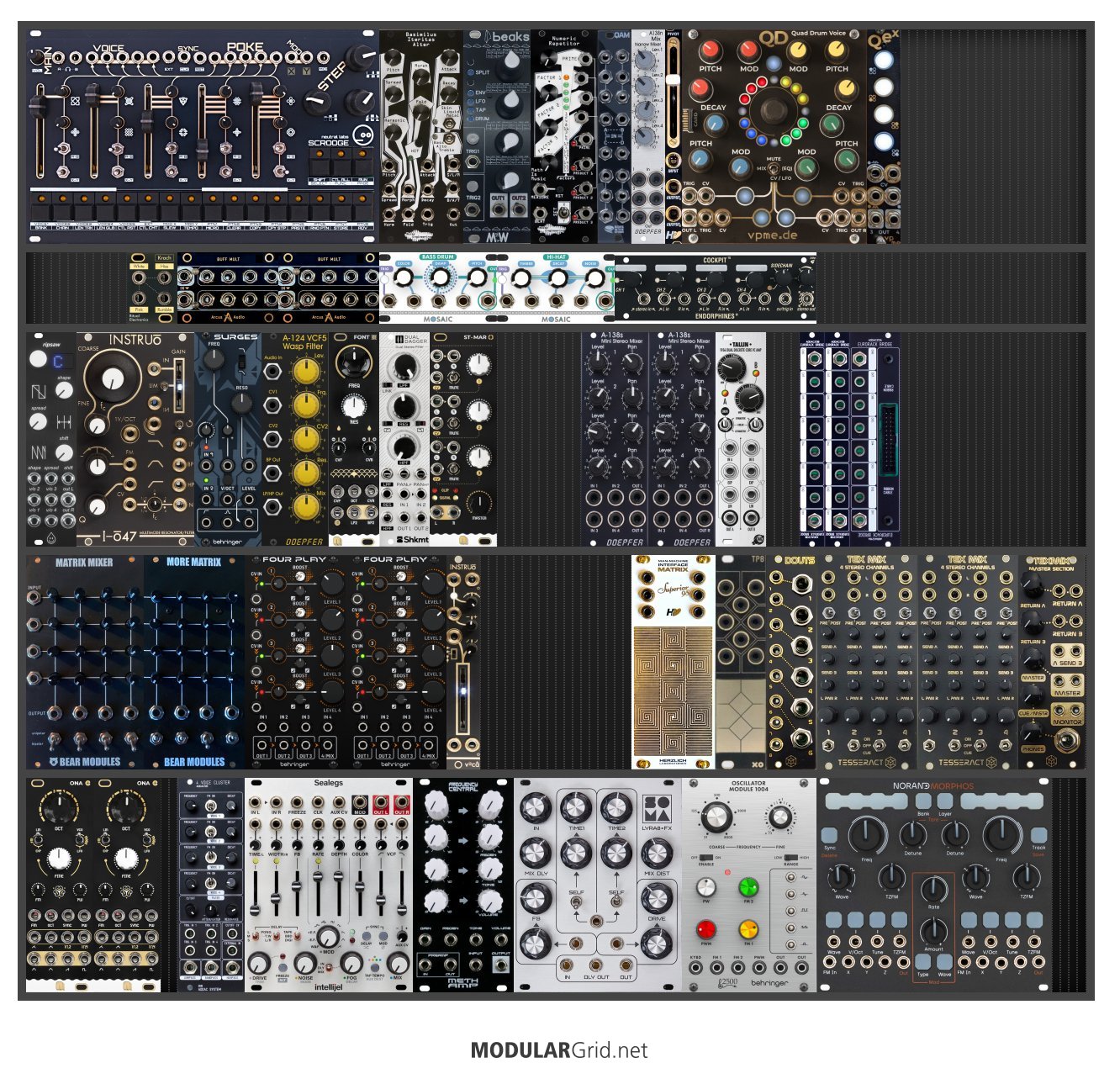Click the Track button on Morphos
This screenshot has height=1068, width=1120.
click(1038, 834)
